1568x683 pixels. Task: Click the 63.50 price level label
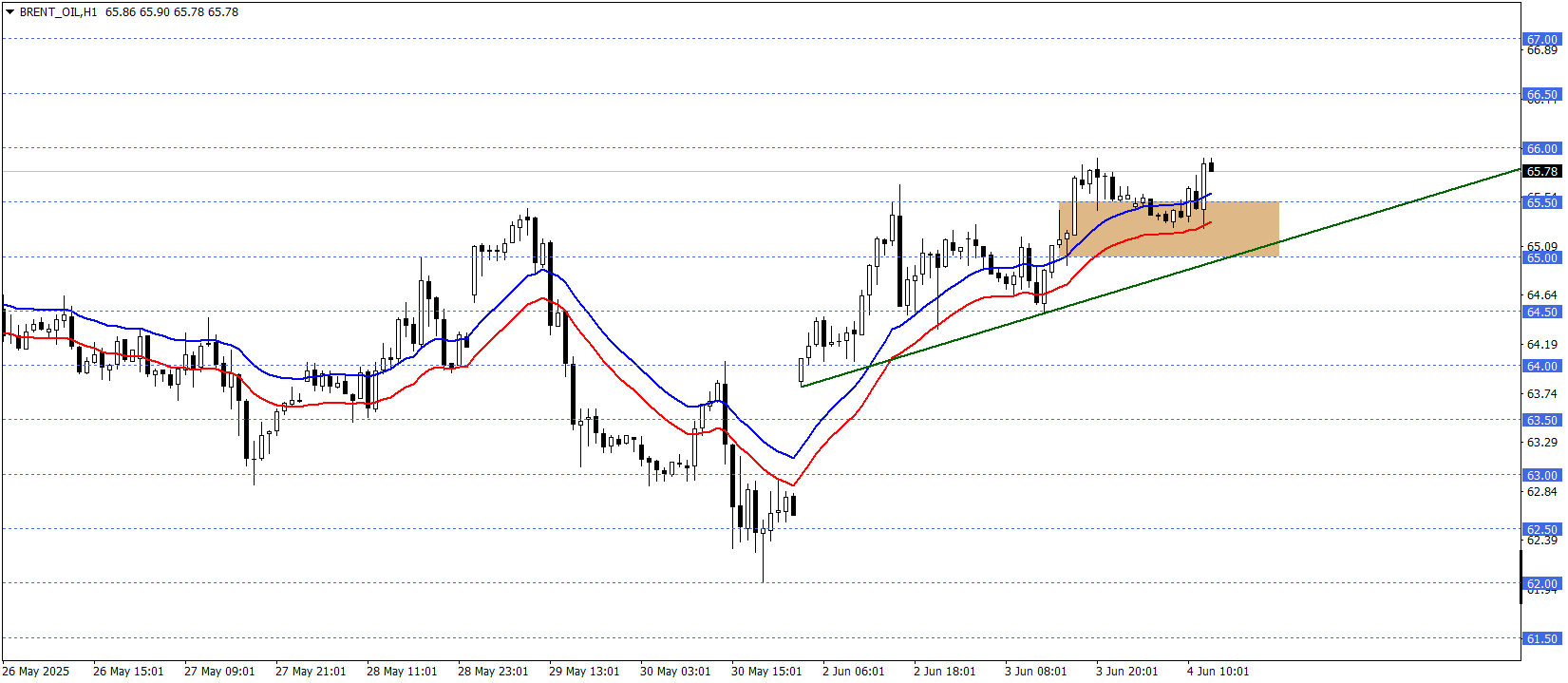(1541, 420)
